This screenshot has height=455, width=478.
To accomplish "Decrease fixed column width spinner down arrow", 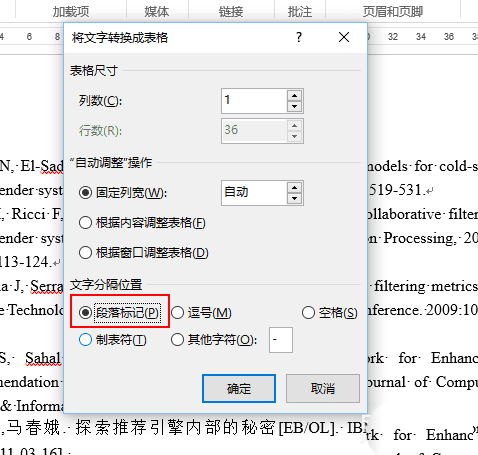I will [x=294, y=199].
